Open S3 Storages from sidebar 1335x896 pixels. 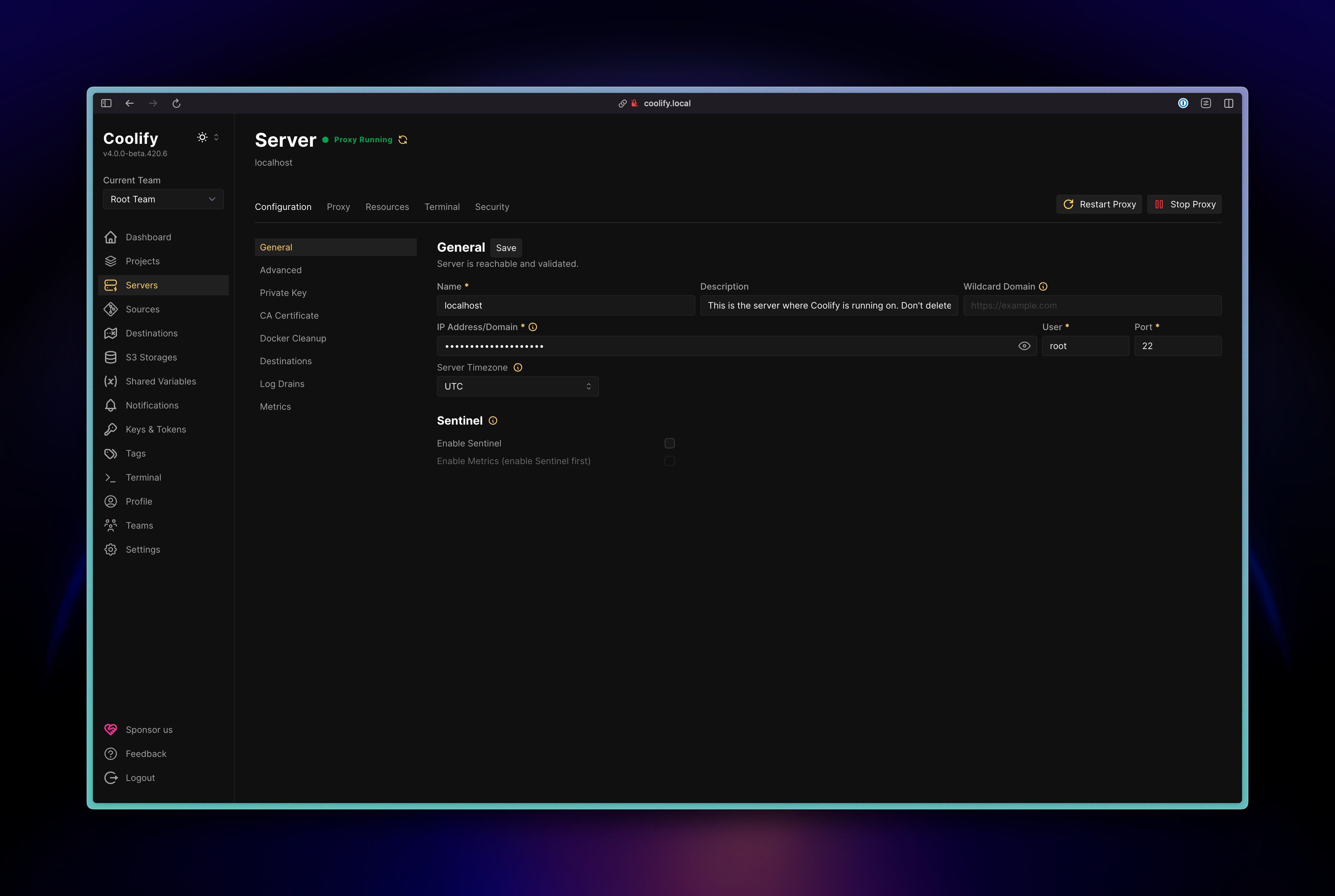point(151,357)
